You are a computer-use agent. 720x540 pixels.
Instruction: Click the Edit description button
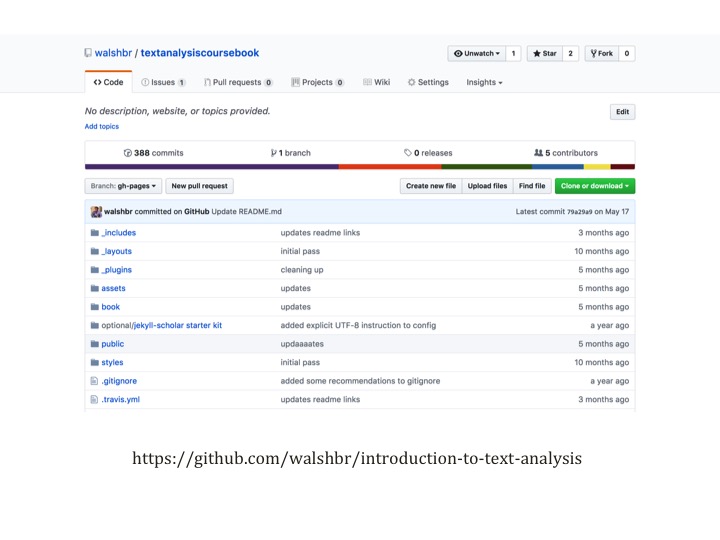point(623,112)
